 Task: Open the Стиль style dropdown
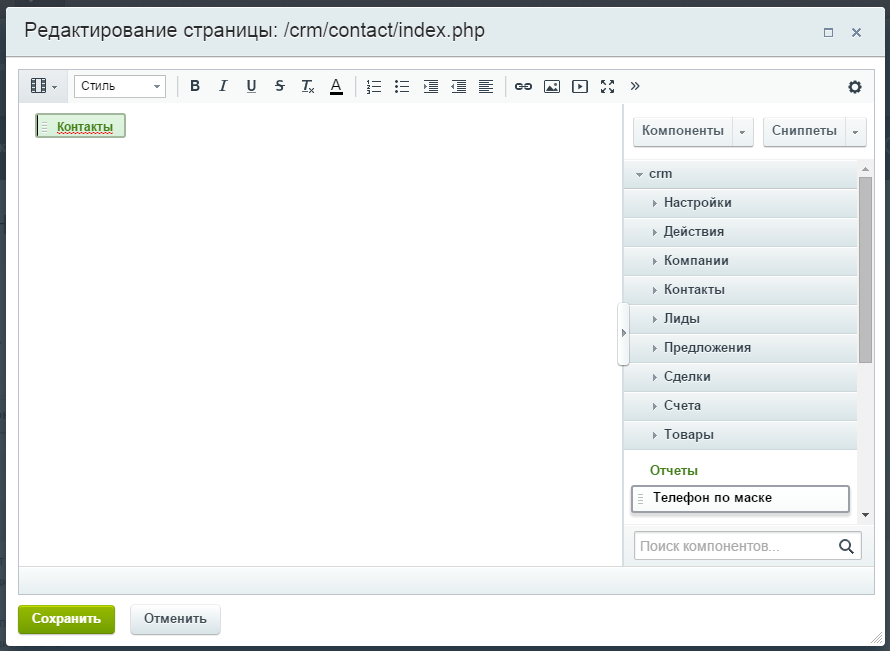tap(120, 87)
